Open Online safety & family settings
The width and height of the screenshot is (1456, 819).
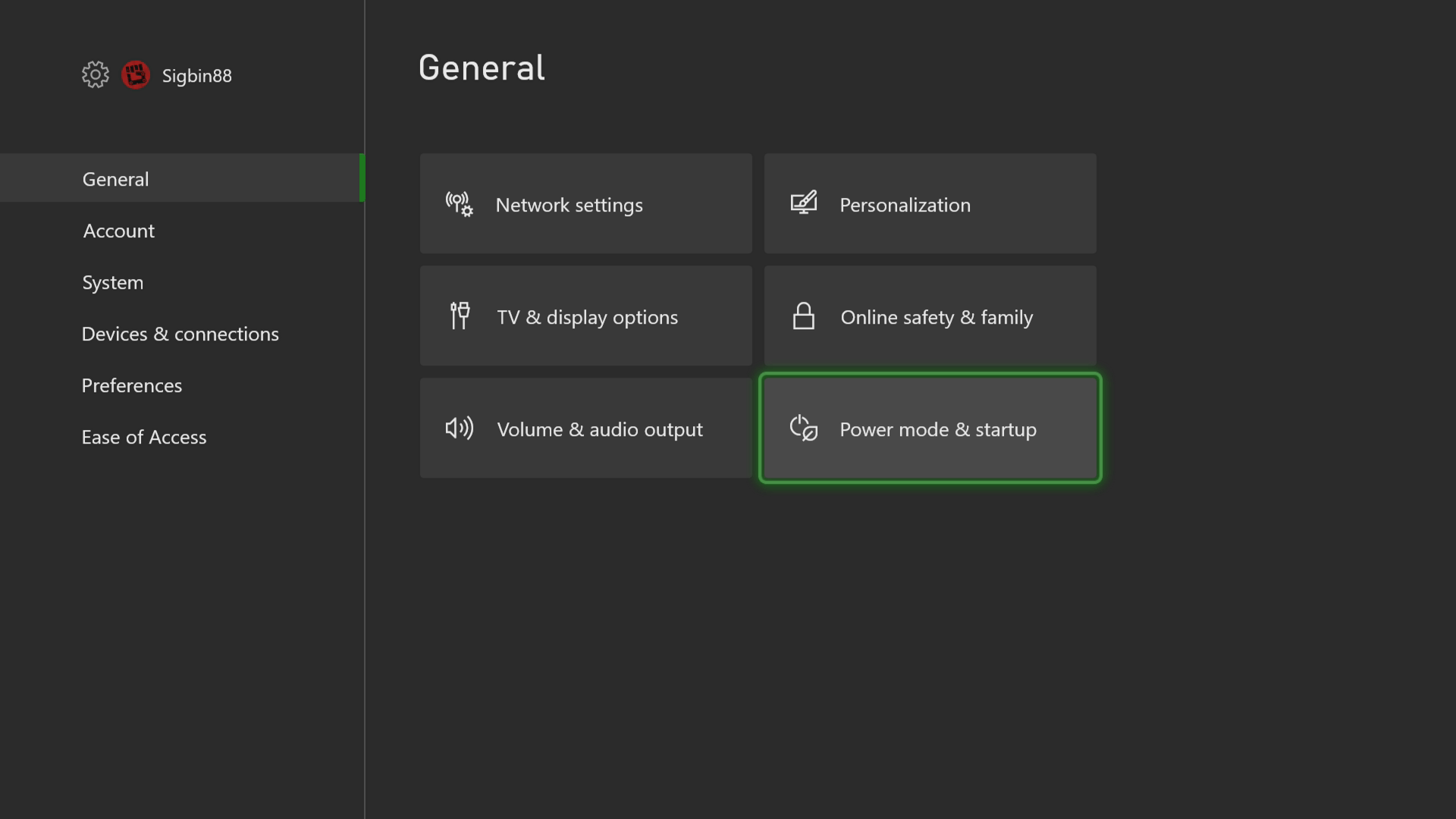(x=930, y=315)
